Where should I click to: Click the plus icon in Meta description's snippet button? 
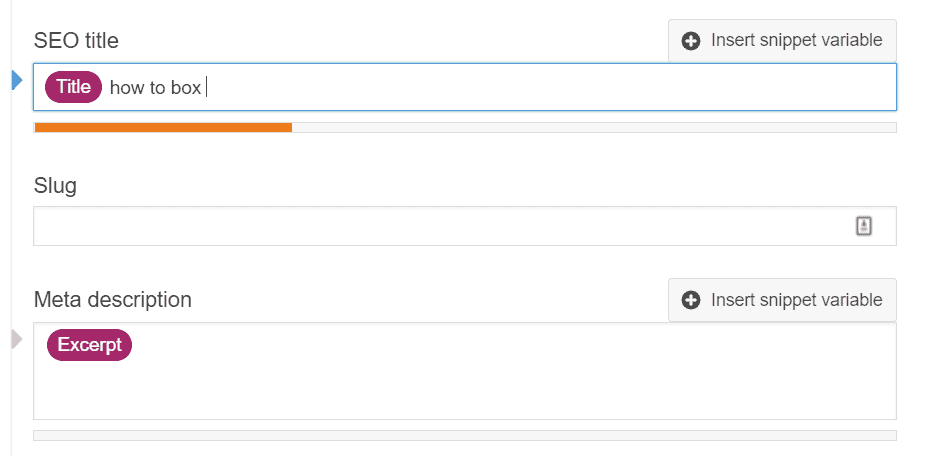coord(690,300)
